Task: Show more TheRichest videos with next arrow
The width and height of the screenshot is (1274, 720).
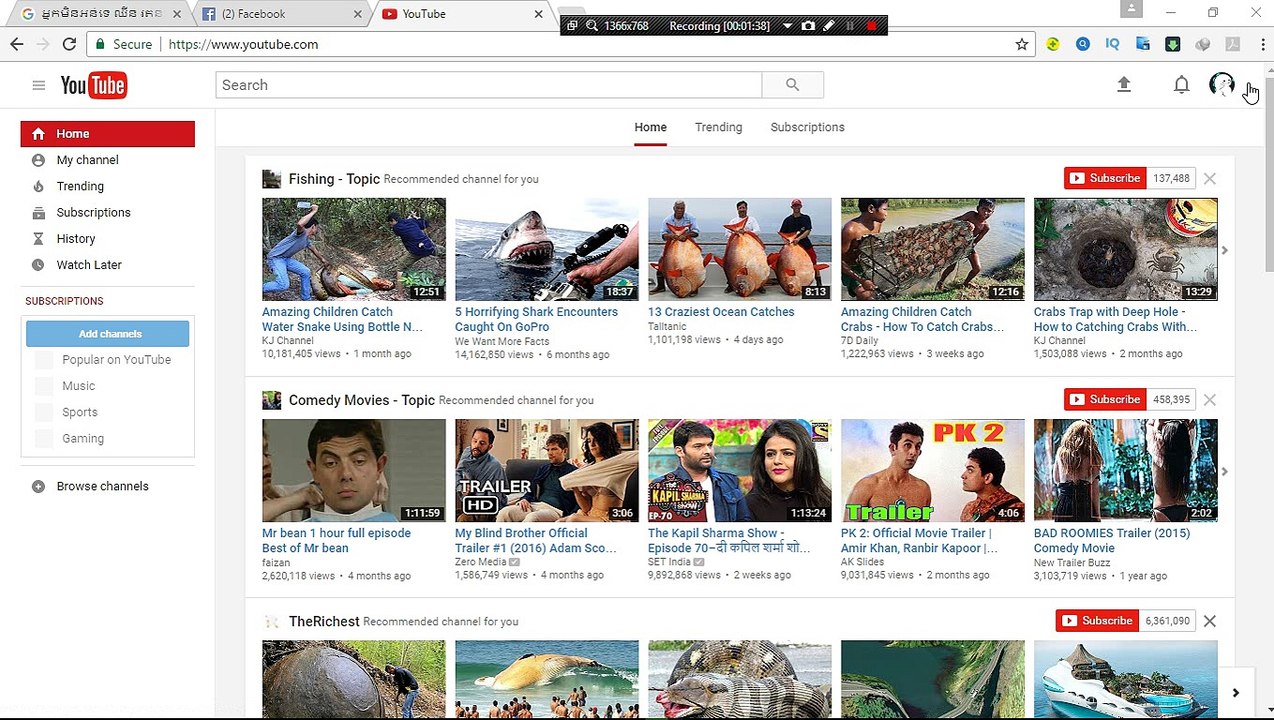Action: coord(1235,692)
